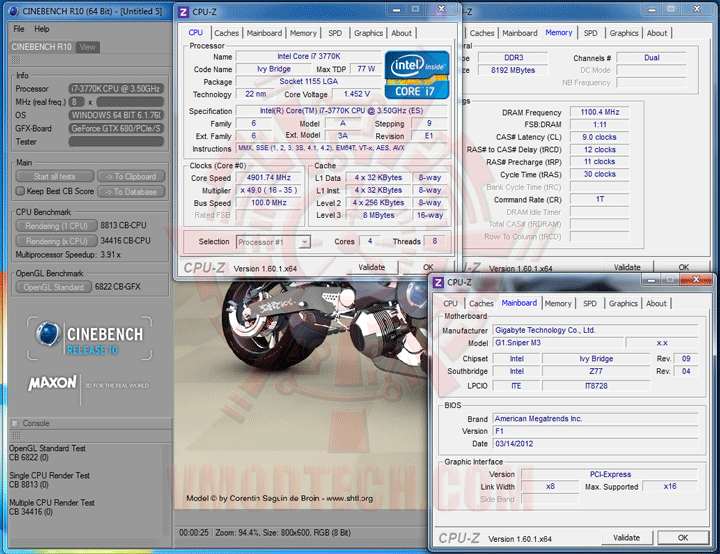Switch to the Caches tab in the CPU window
The height and width of the screenshot is (554, 720).
pos(226,33)
